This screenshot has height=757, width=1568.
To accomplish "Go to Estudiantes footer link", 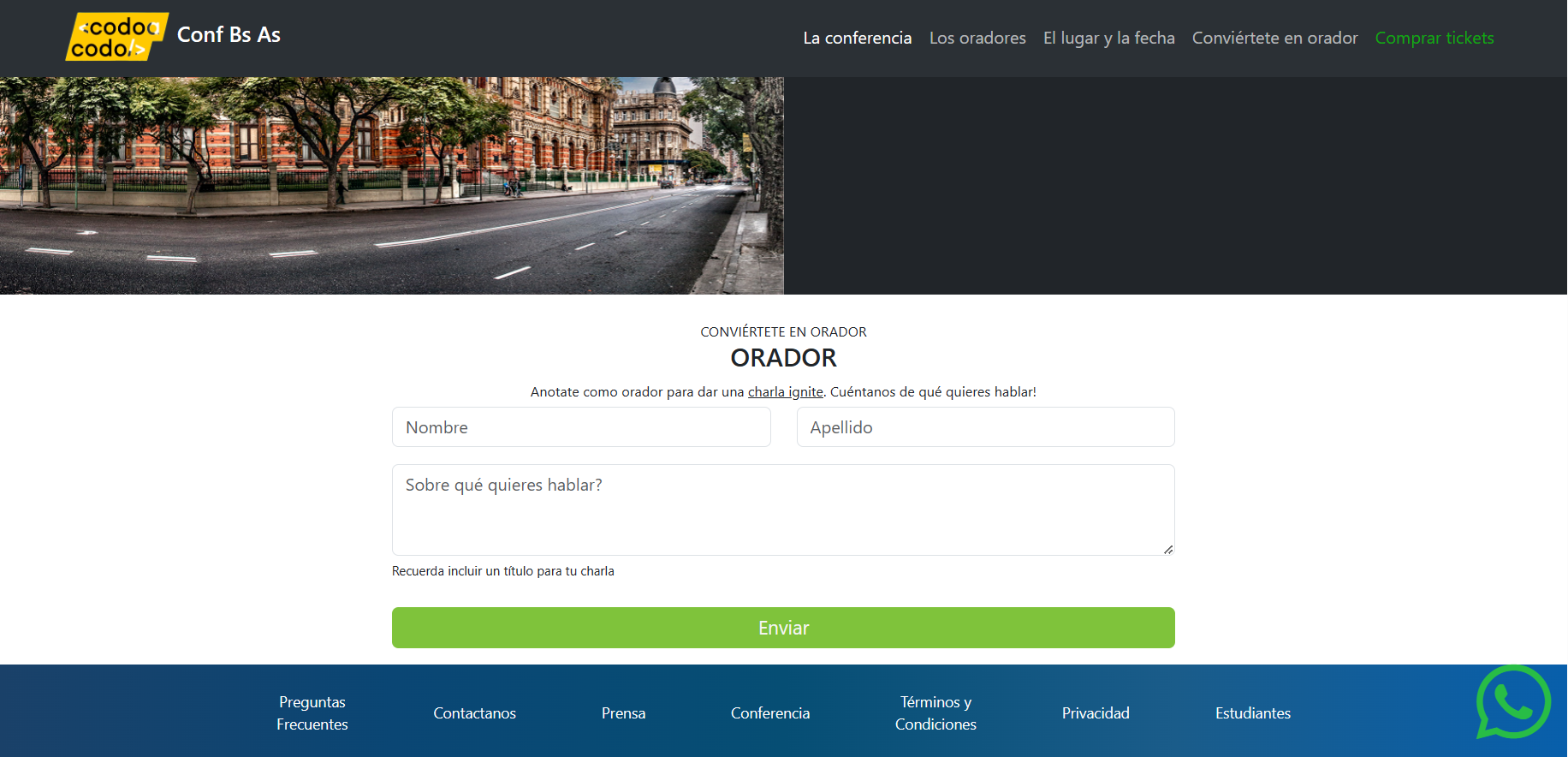I will (x=1253, y=713).
